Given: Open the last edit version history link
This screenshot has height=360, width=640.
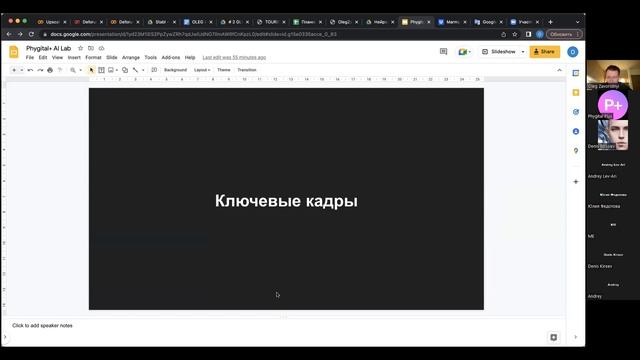Looking at the screenshot, I should [234, 58].
